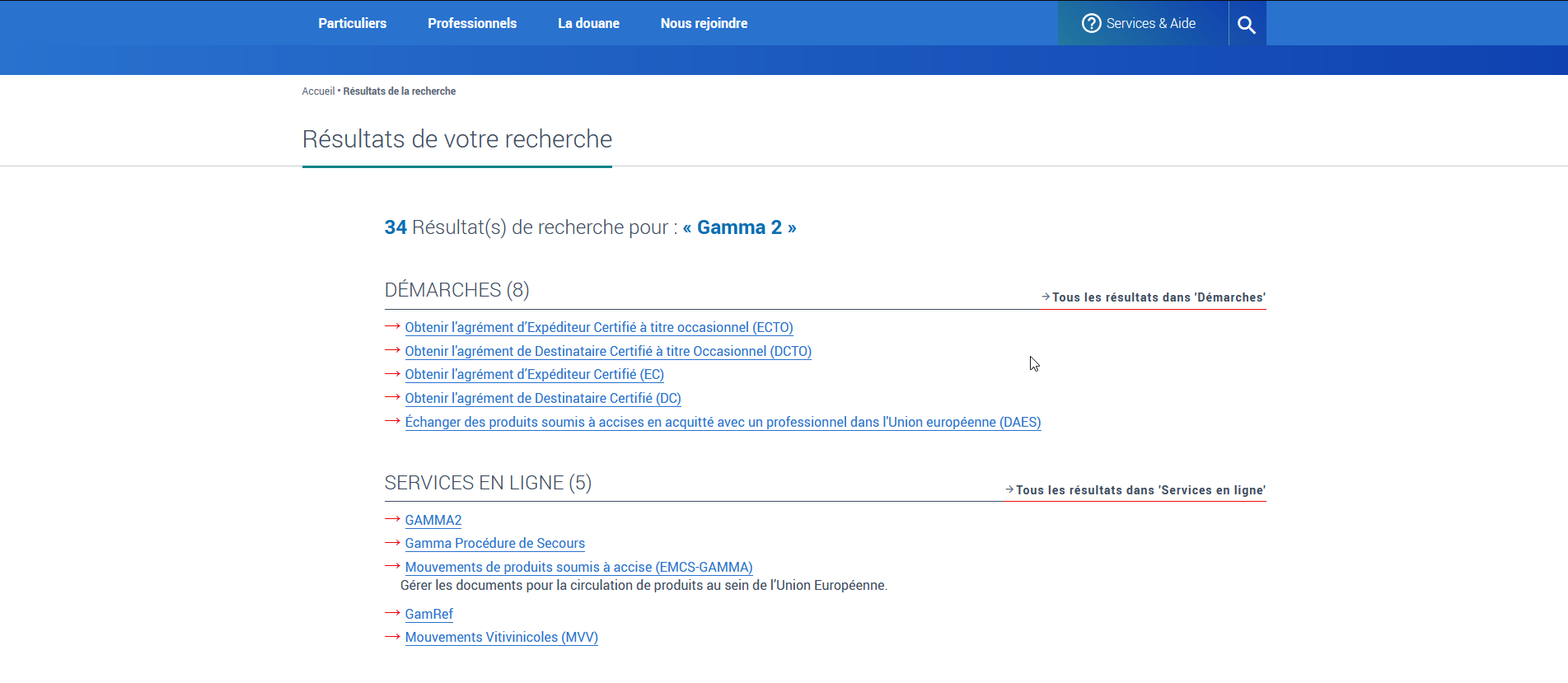
Task: Click the red arrow beside GAMMA2
Action: (392, 520)
